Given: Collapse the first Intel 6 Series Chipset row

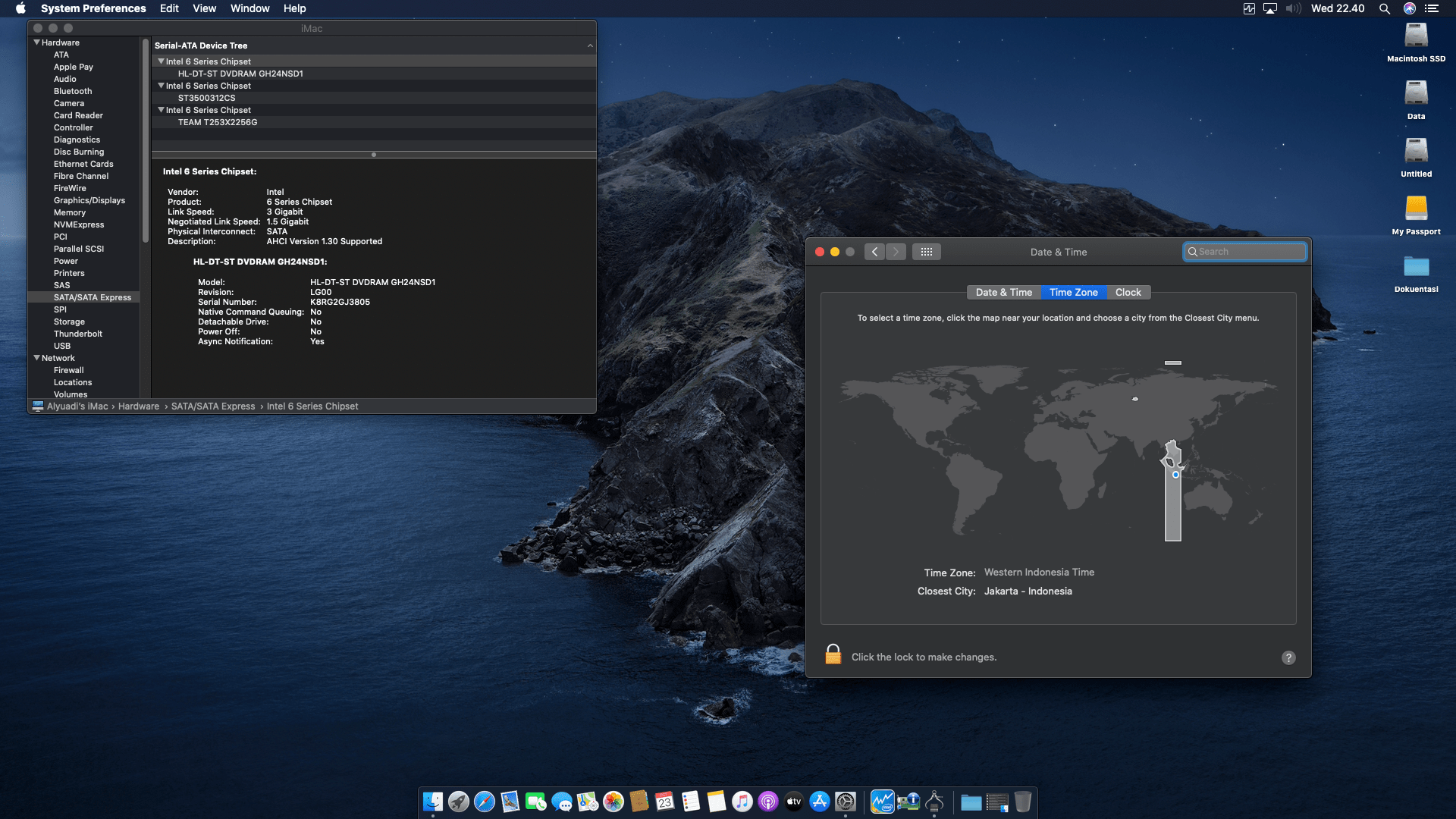Looking at the screenshot, I should pos(161,61).
